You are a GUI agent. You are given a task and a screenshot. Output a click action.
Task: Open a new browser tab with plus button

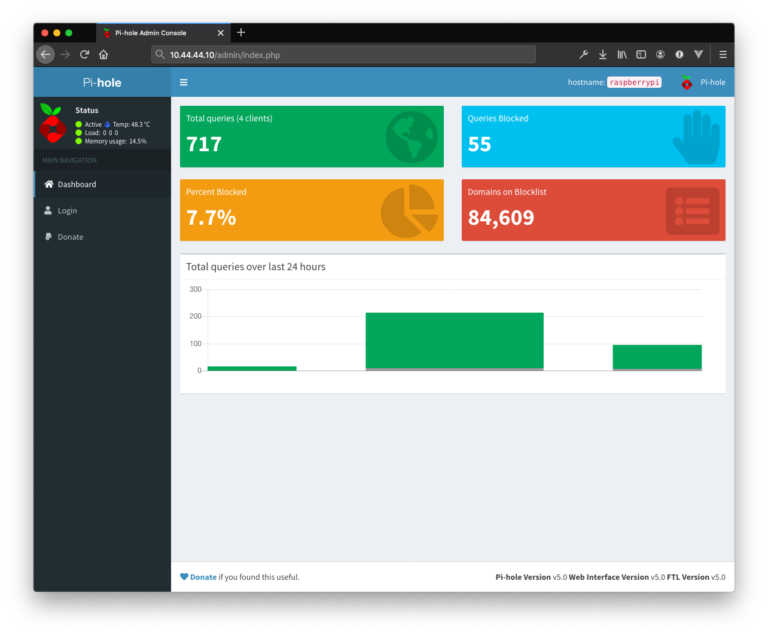[x=241, y=32]
